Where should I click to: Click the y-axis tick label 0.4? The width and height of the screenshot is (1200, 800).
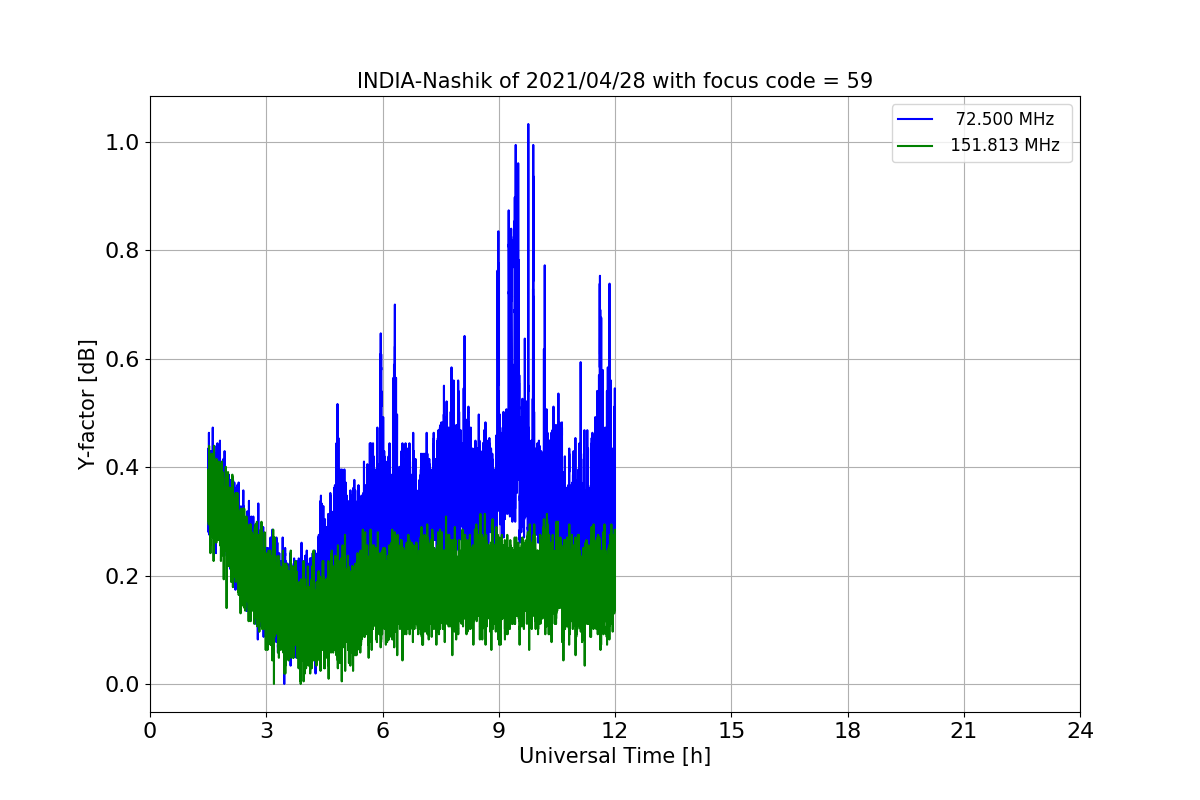[122, 468]
